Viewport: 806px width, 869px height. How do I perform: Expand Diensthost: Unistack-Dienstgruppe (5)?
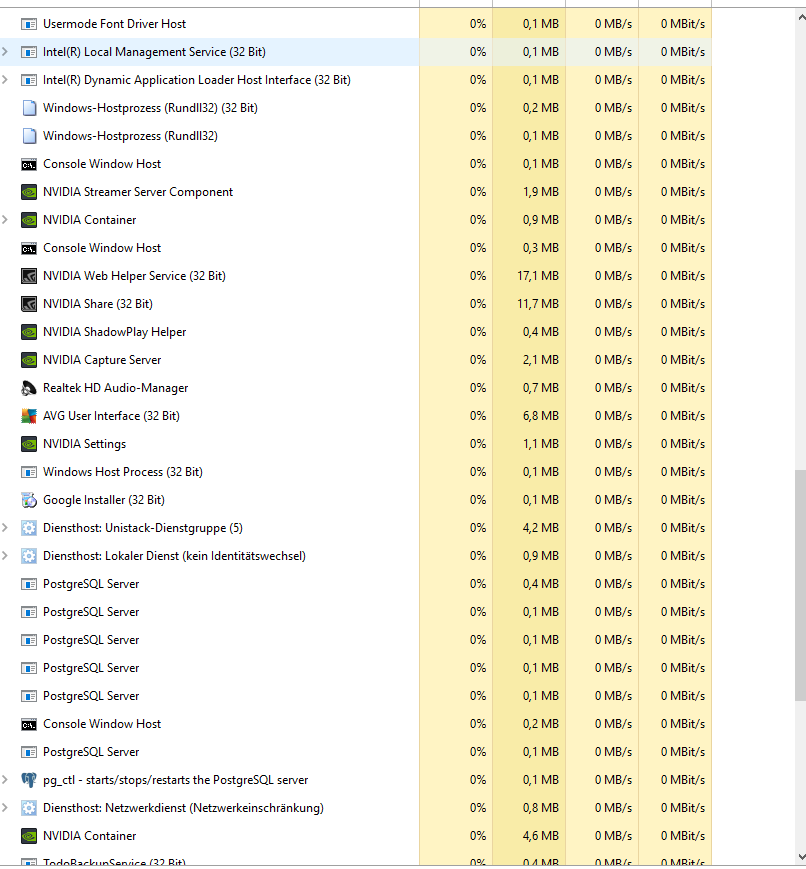(5, 528)
